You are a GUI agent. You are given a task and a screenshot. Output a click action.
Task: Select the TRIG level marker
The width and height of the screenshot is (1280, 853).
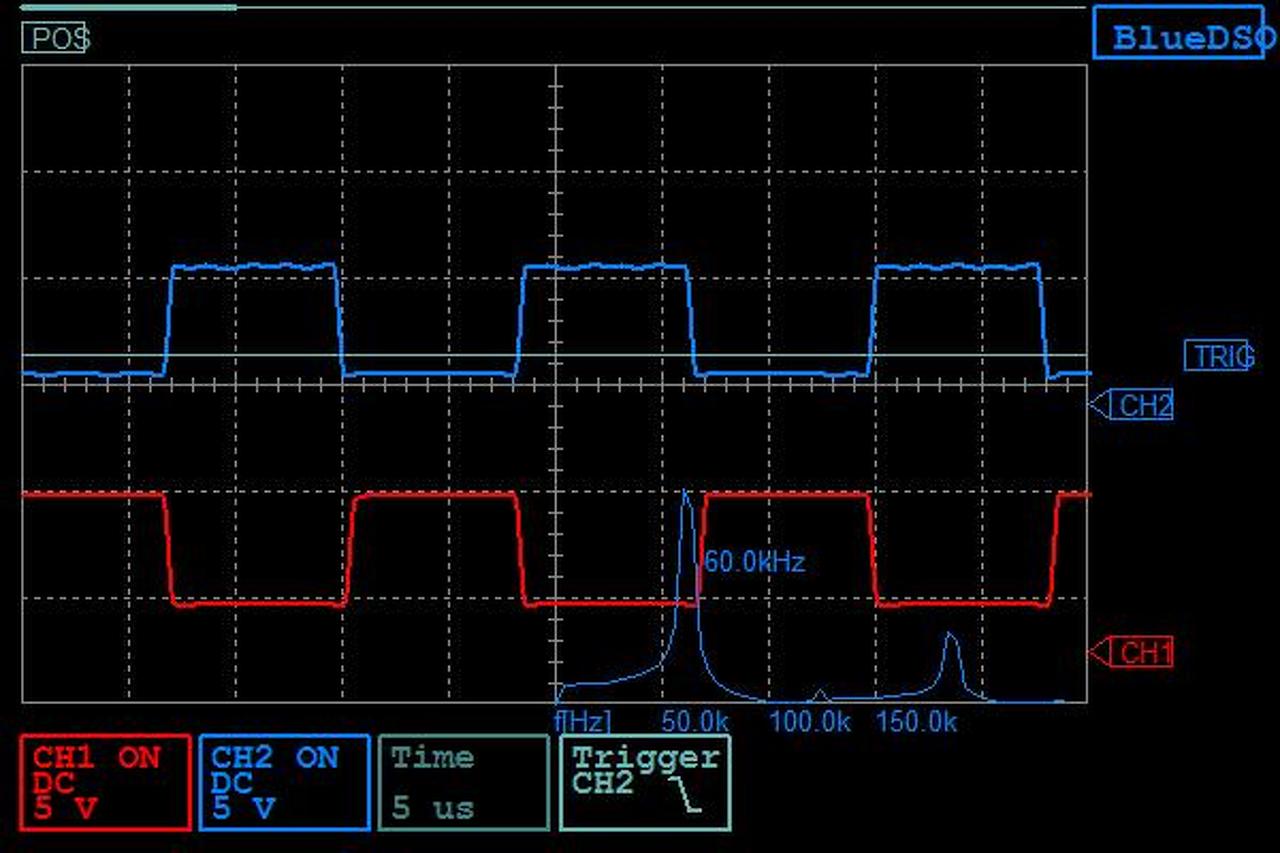1218,356
